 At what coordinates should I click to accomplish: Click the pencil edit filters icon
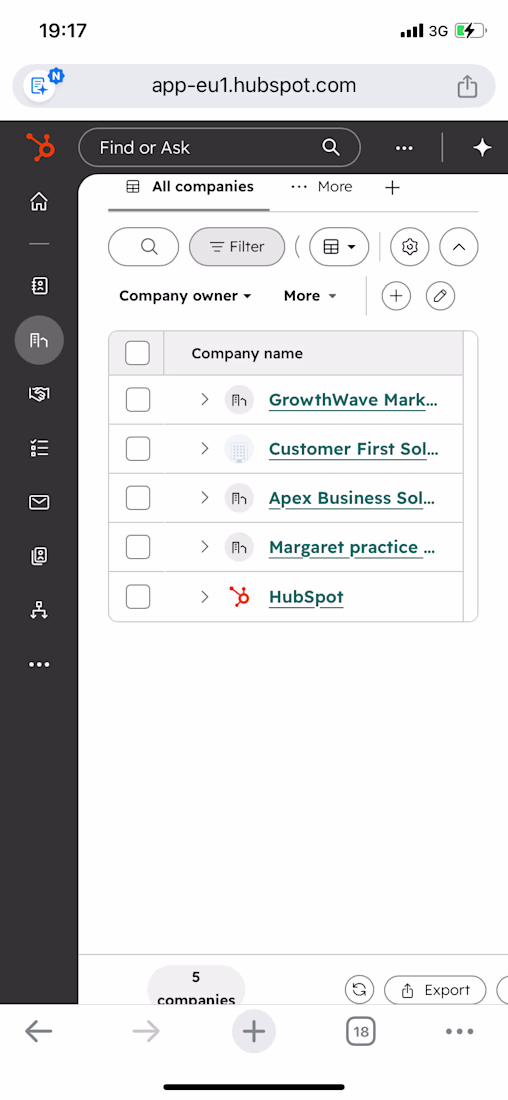pyautogui.click(x=441, y=296)
